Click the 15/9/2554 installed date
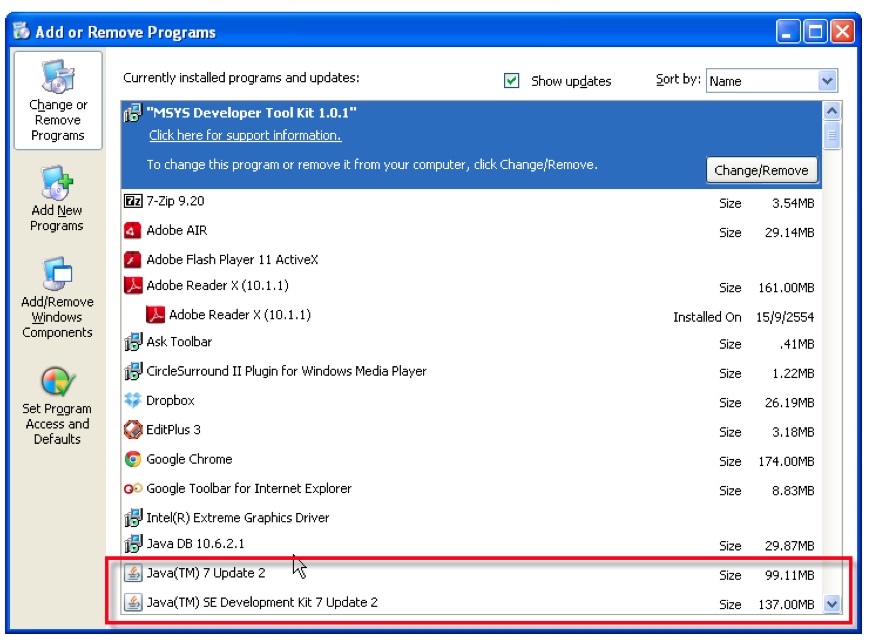Screen dimensions: 870x642 785,317
